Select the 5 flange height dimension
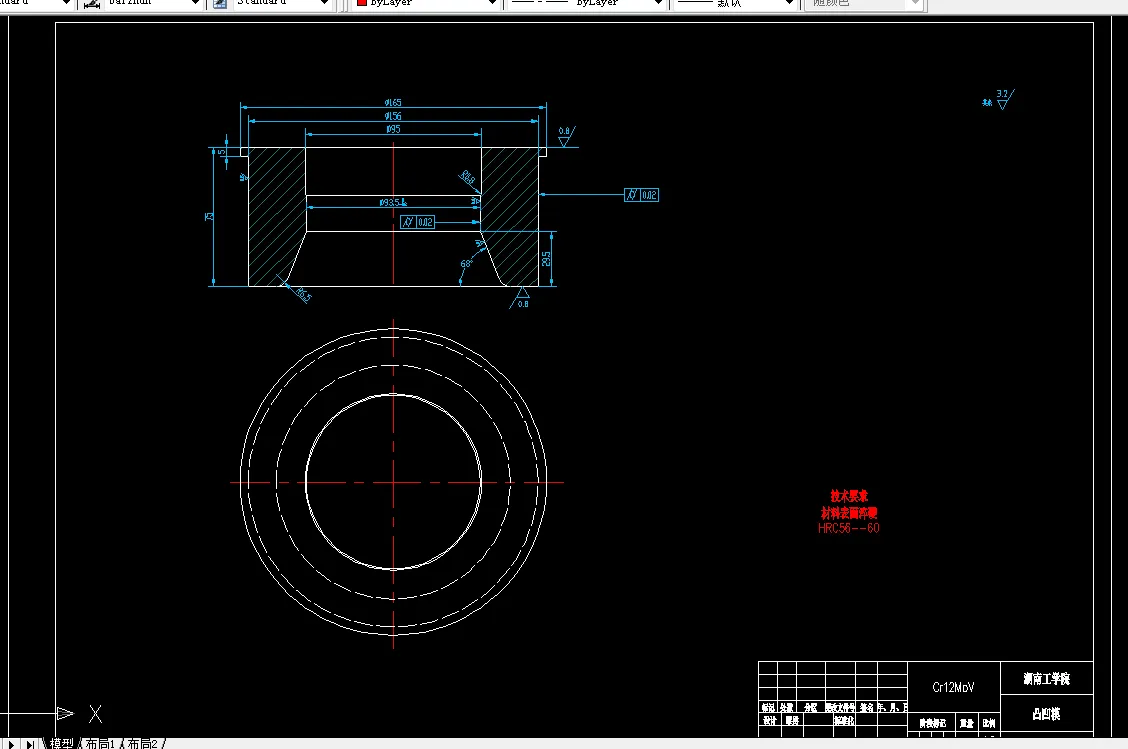This screenshot has height=749, width=1128. (x=222, y=152)
